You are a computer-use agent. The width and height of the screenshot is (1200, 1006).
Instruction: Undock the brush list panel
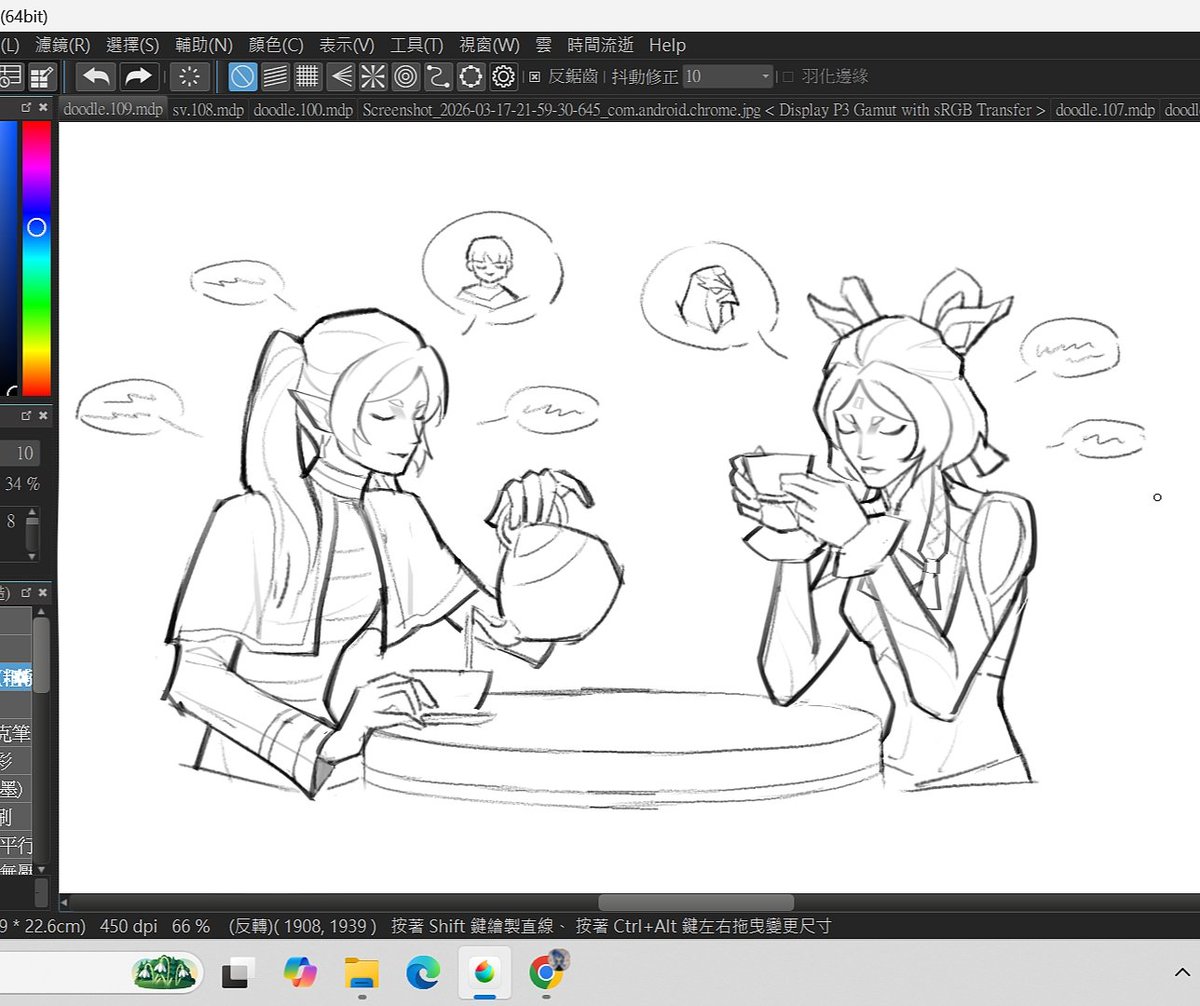27,592
